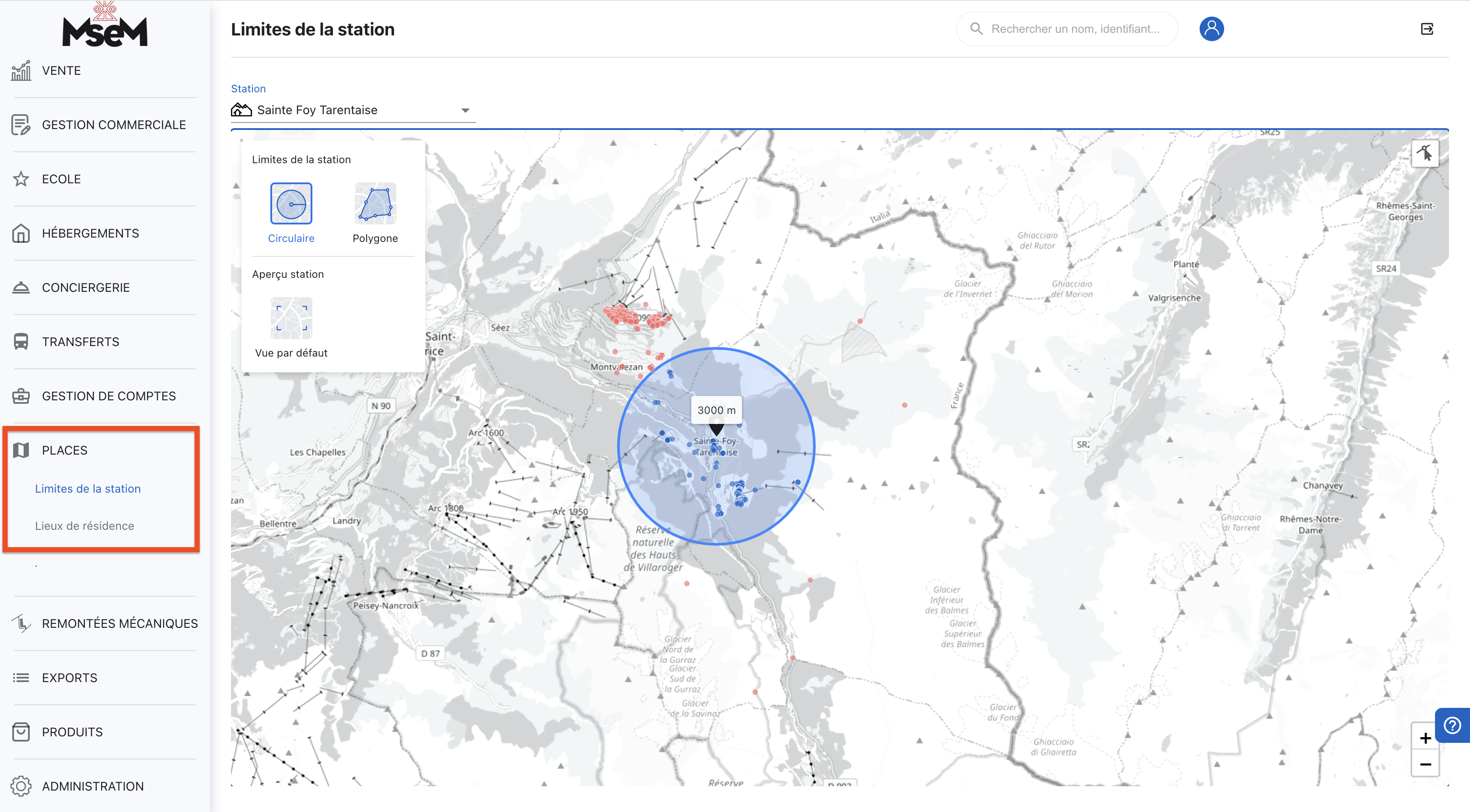1470x812 pixels.
Task: Open the ADMINISTRATION menu item
Action: [92, 786]
